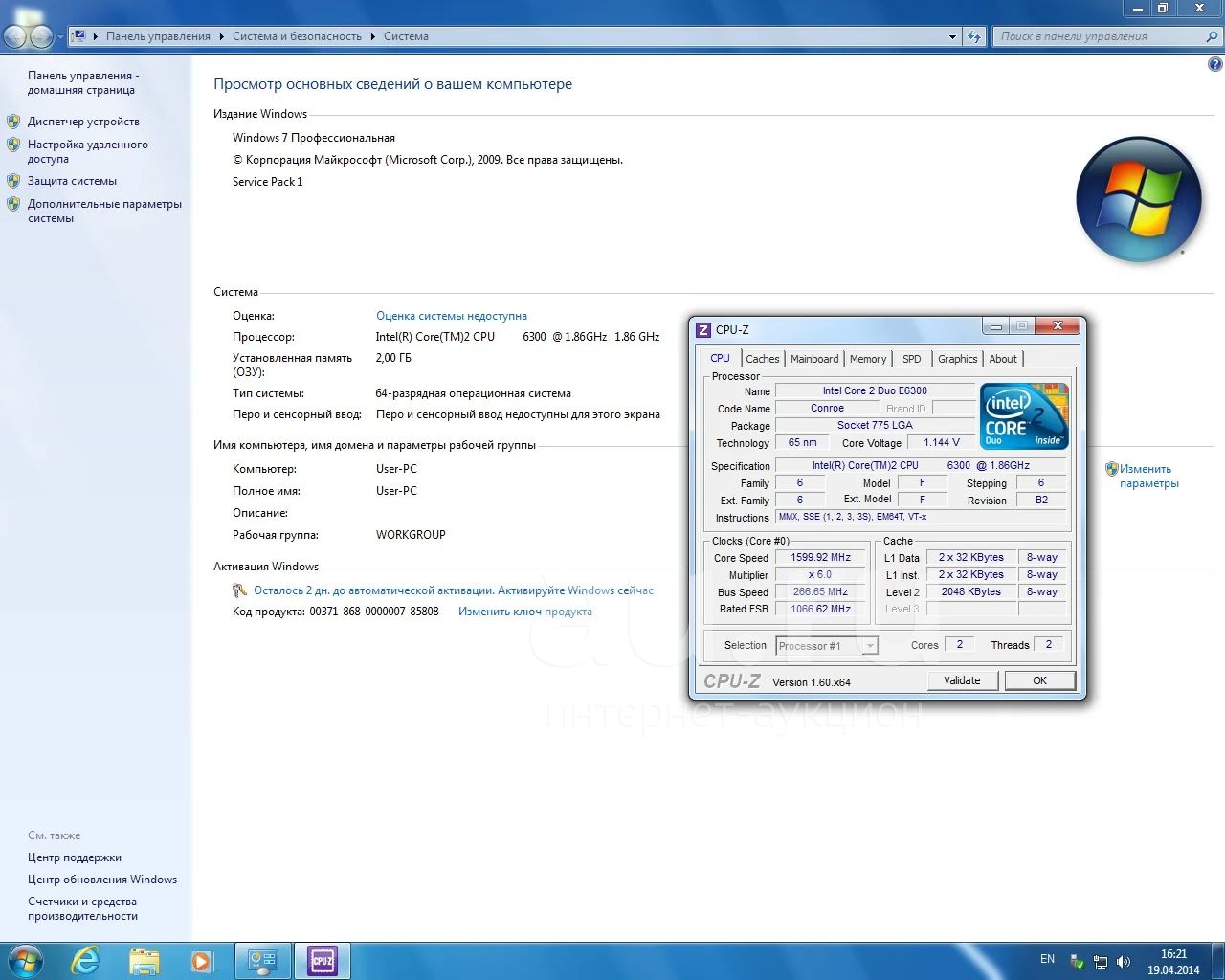Click the EN language indicator
Viewport: 1225px width, 980px height.
tap(1047, 959)
